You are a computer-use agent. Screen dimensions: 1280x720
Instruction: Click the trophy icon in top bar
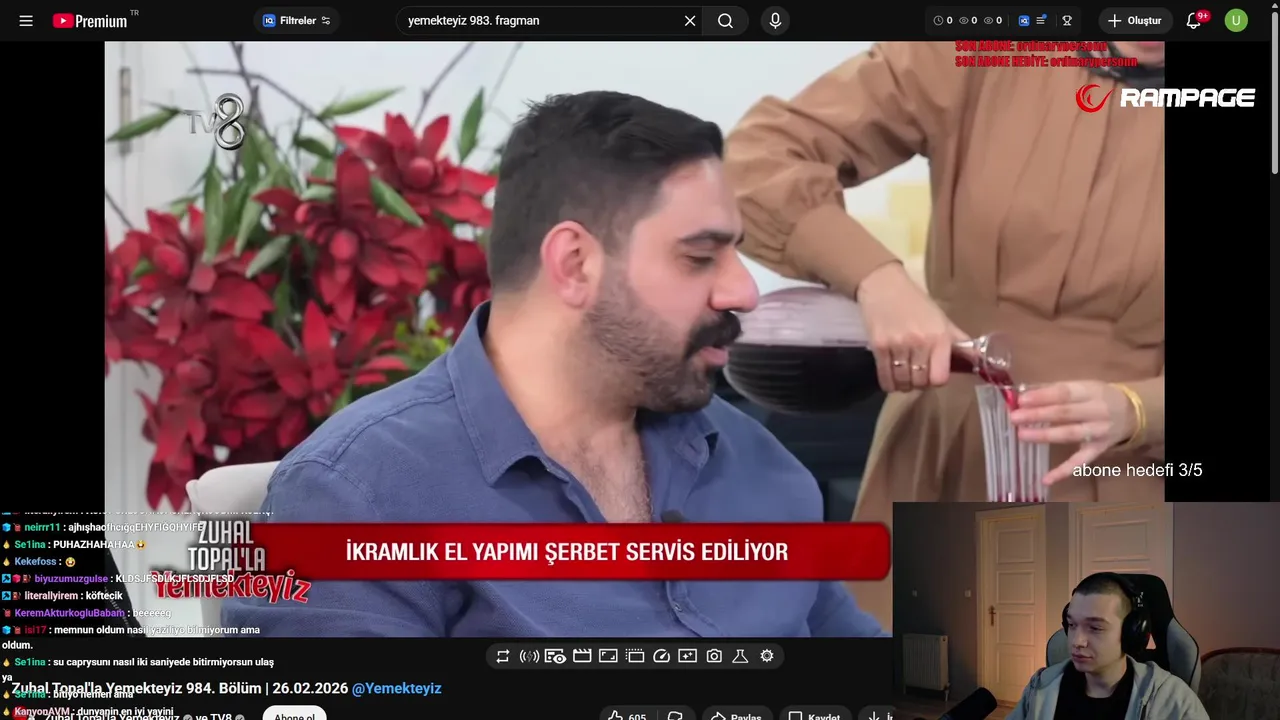(x=1067, y=21)
